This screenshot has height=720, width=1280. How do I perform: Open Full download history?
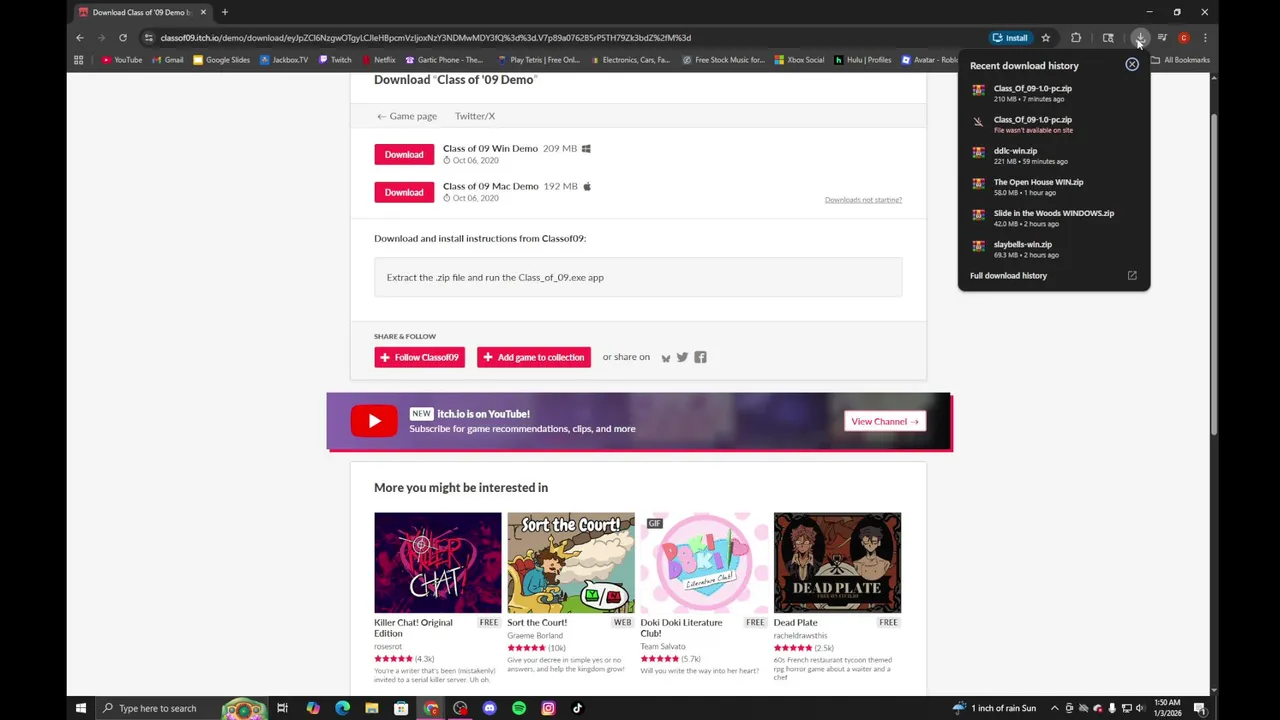(1008, 276)
